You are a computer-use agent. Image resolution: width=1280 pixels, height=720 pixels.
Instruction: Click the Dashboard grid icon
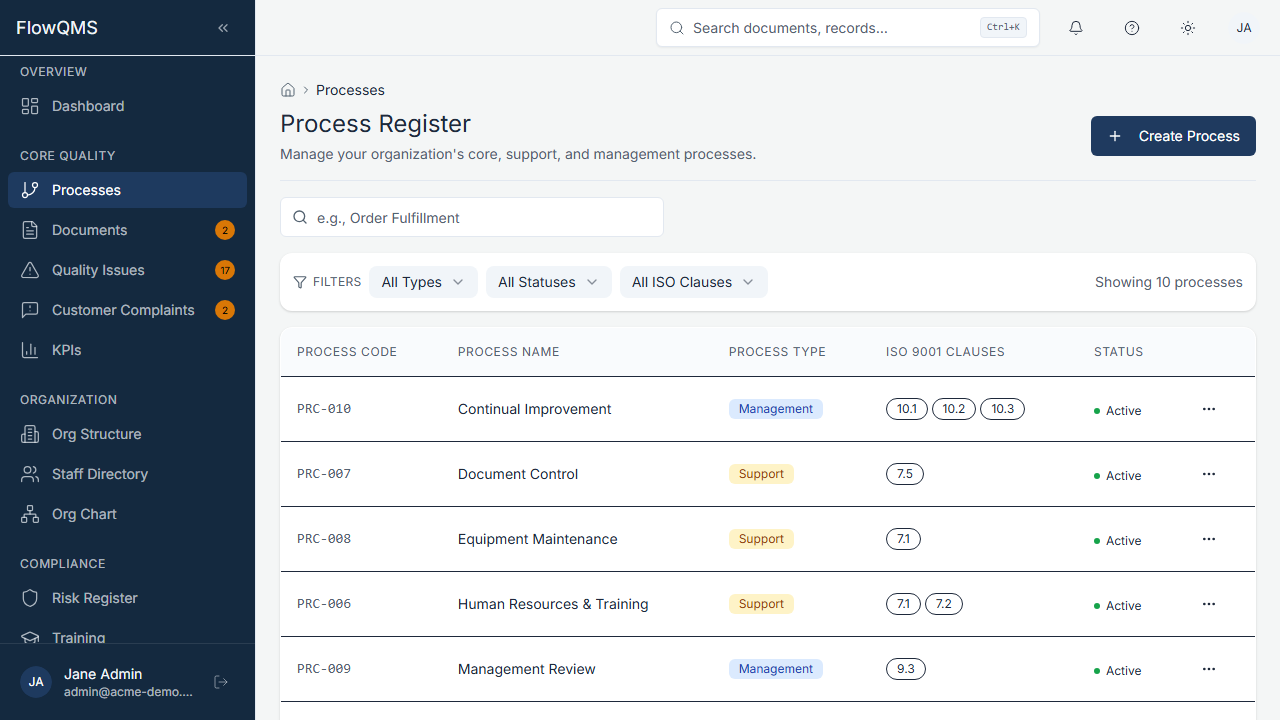pos(30,105)
